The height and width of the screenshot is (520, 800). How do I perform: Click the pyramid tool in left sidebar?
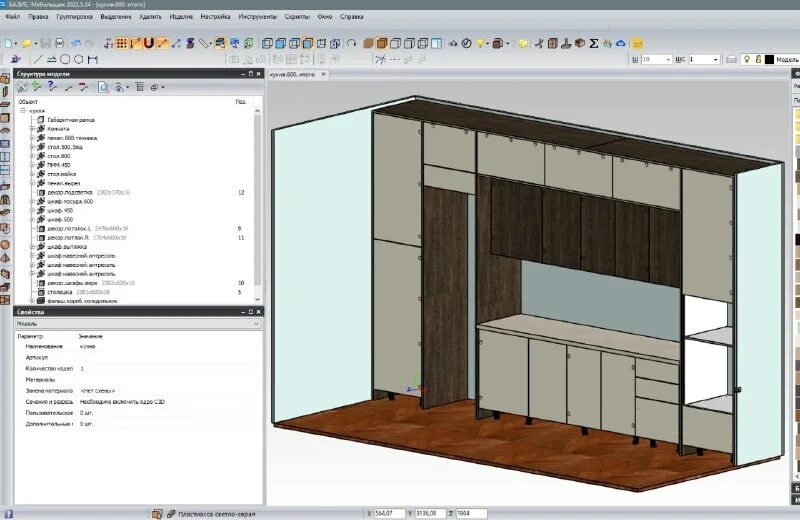[x=5, y=258]
